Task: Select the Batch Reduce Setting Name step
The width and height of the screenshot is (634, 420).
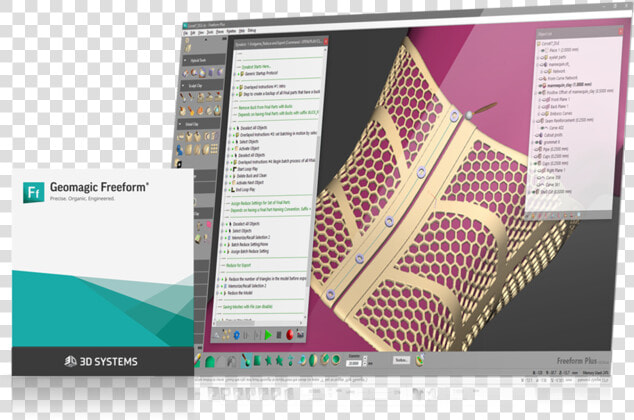Action: tap(249, 245)
